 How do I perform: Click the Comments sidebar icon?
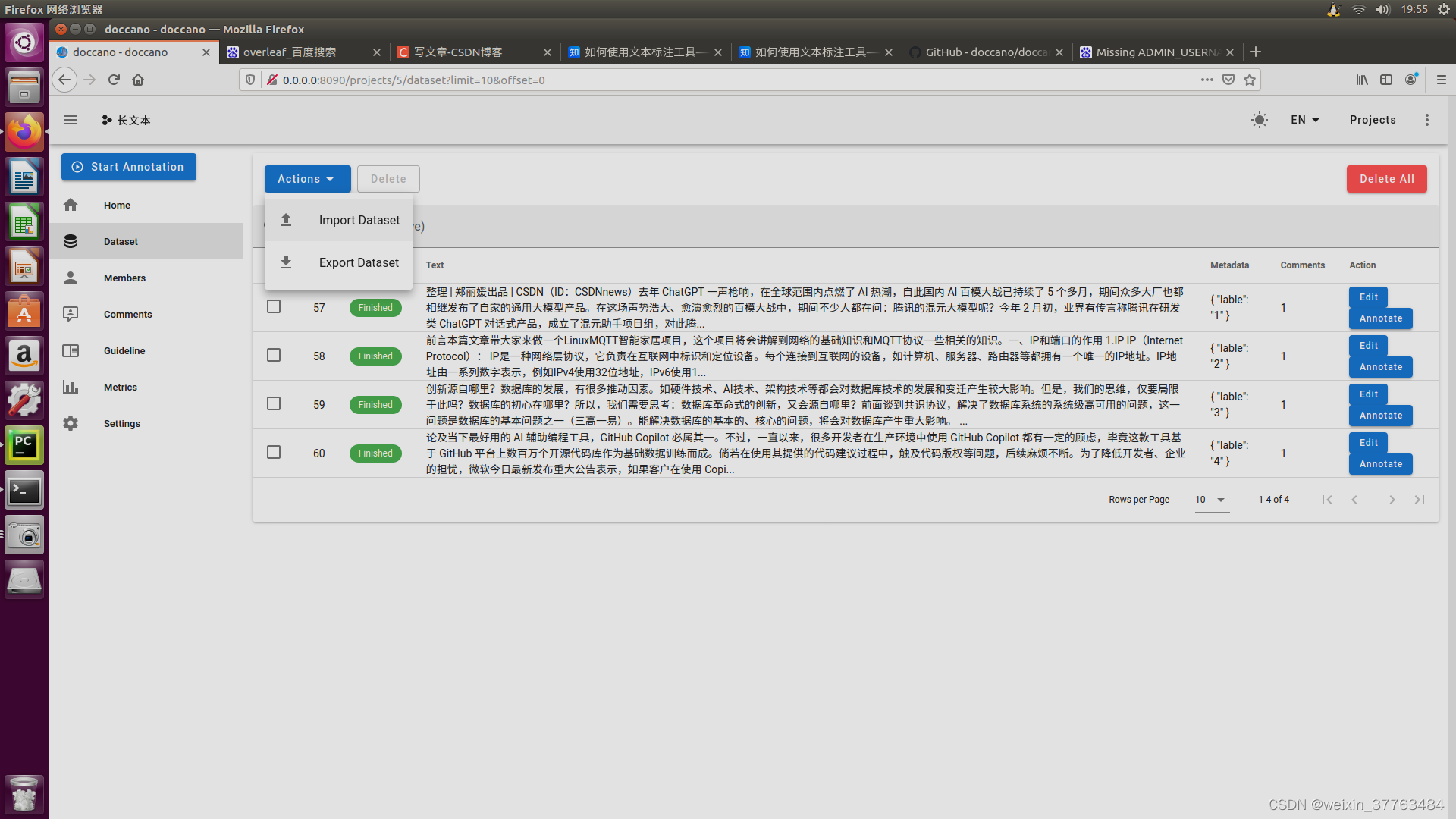pos(73,314)
